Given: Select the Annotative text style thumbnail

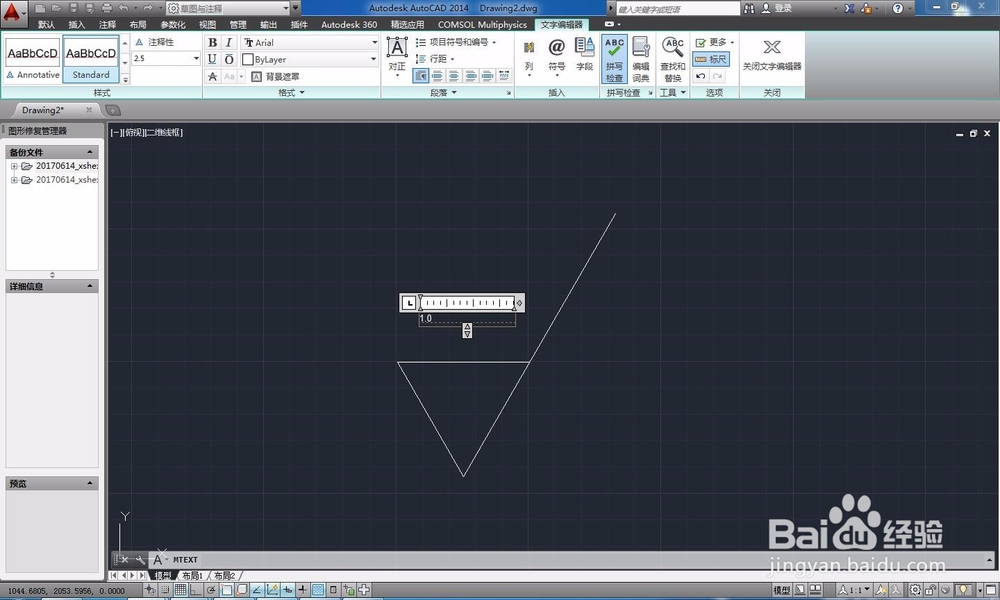Looking at the screenshot, I should 33,59.
